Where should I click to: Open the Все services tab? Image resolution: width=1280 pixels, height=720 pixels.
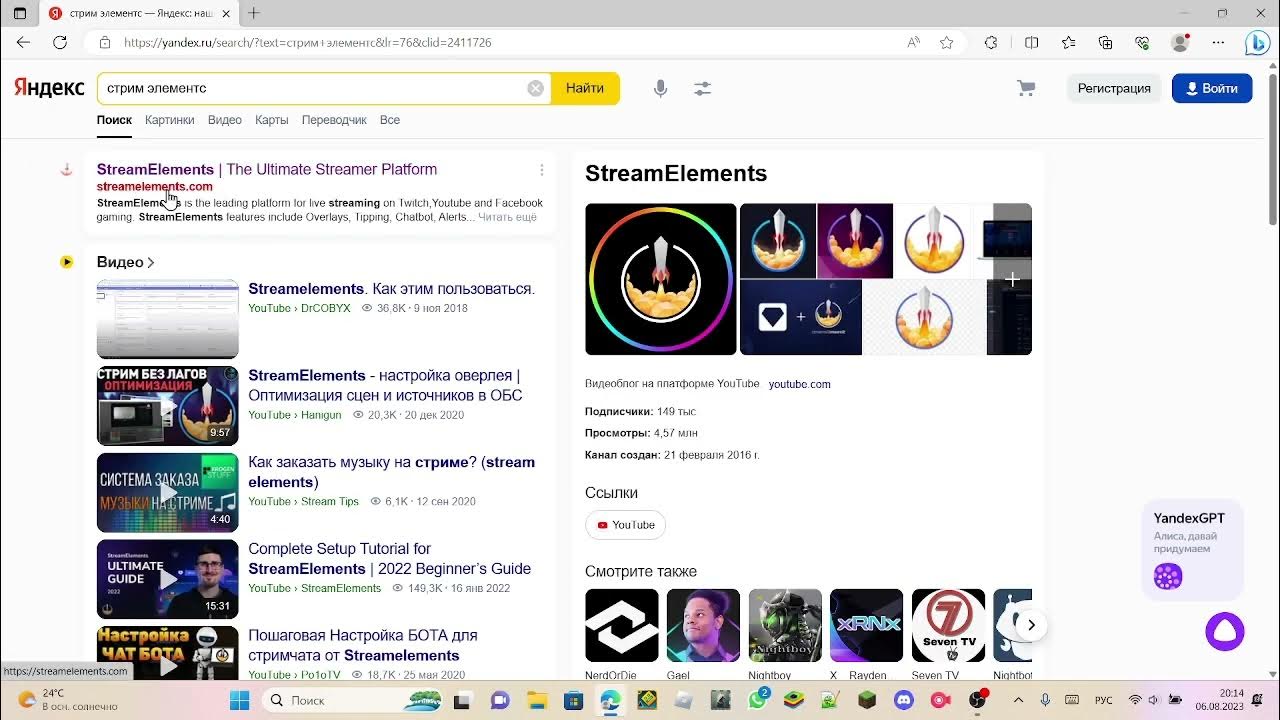click(390, 120)
